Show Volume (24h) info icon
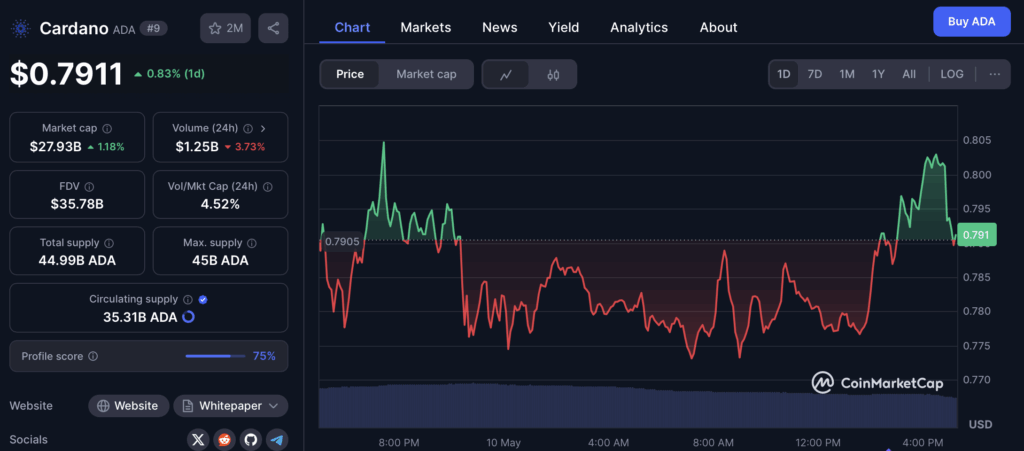Screen dimensions: 1024x451 (248, 129)
